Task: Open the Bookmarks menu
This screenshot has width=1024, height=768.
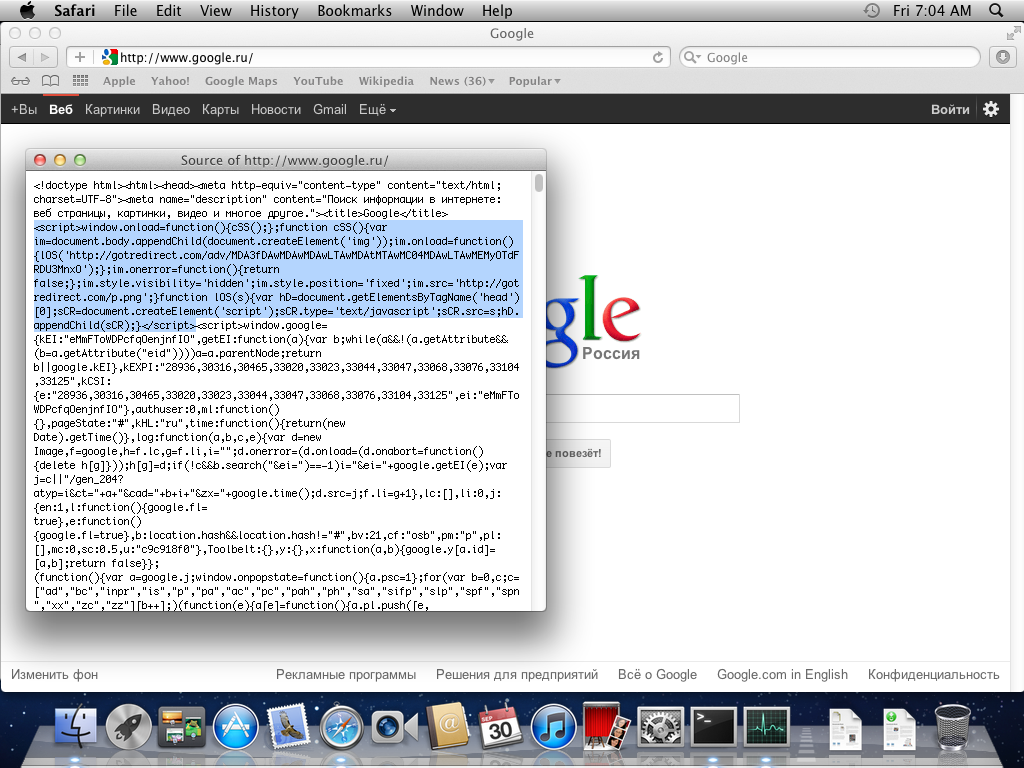Action: click(355, 10)
